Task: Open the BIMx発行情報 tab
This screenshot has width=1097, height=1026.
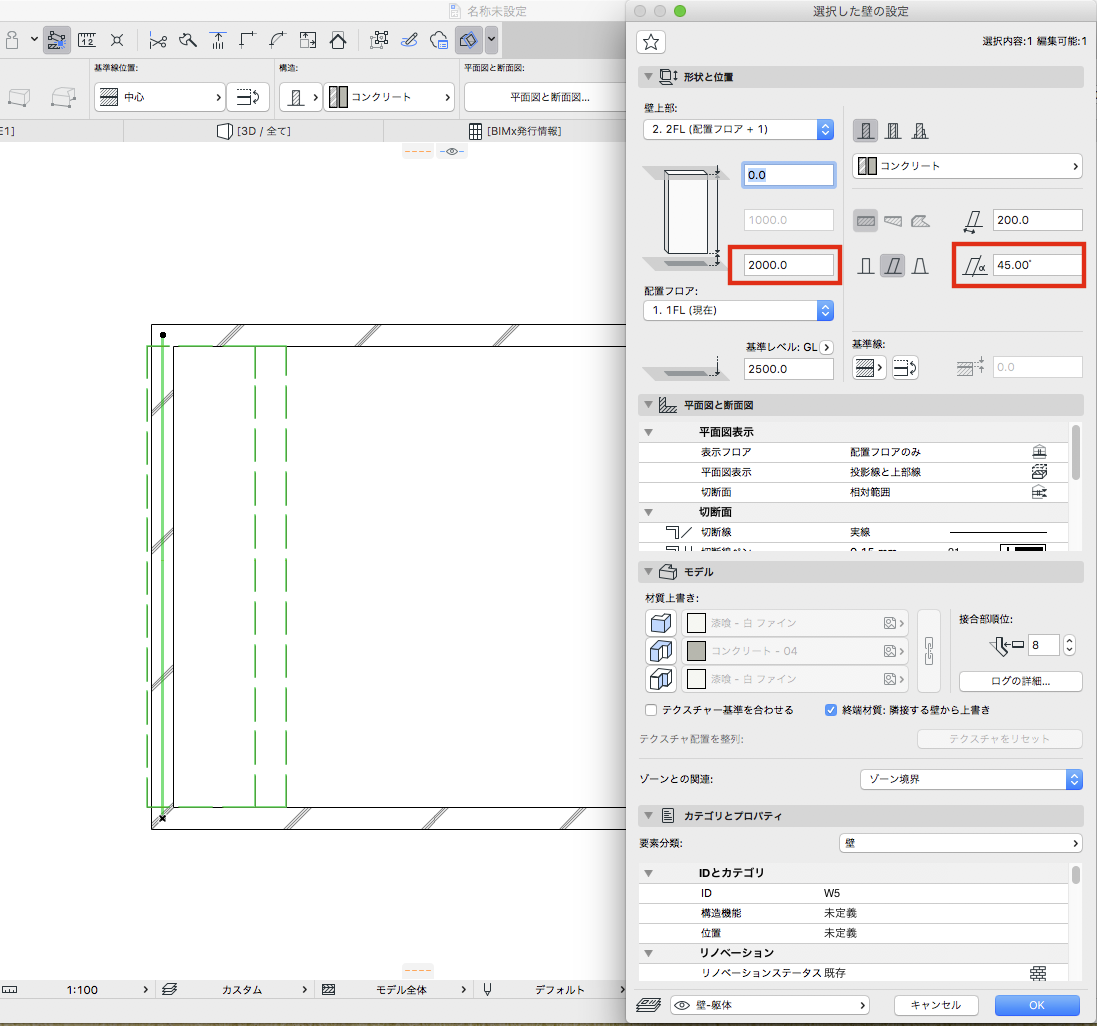Action: click(515, 131)
